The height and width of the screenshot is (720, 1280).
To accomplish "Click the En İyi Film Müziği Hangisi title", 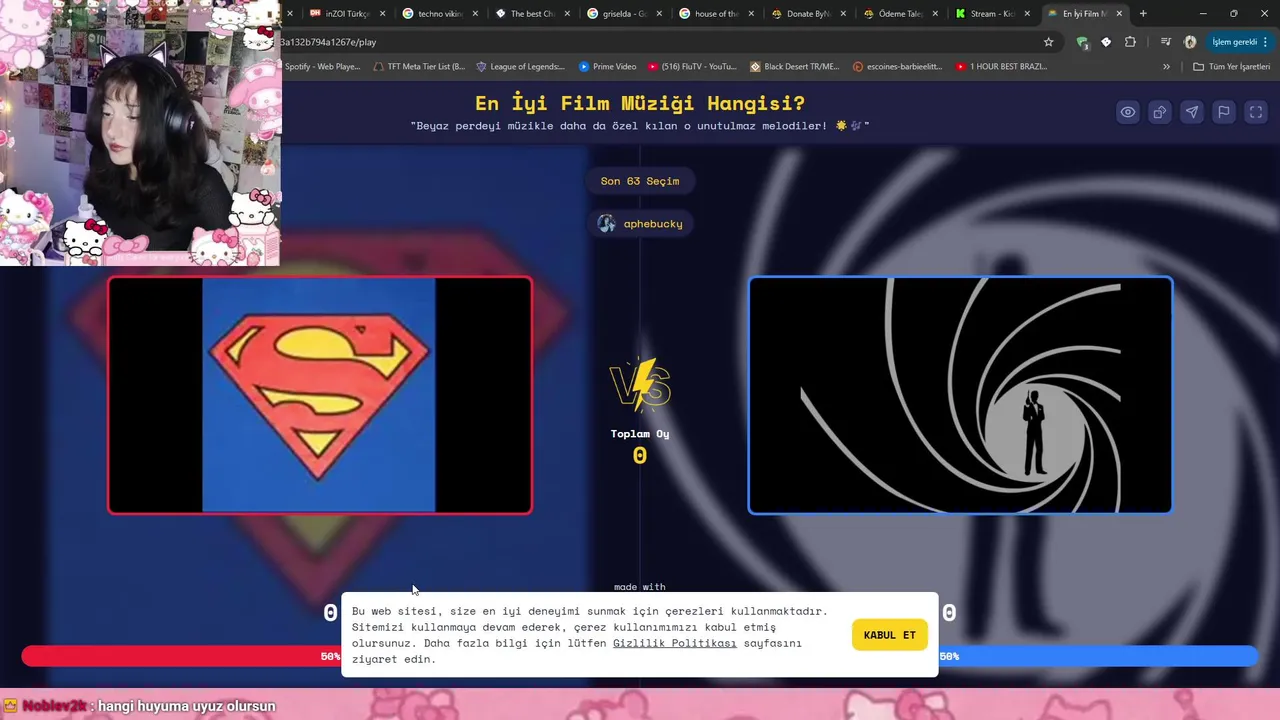I will [x=640, y=103].
